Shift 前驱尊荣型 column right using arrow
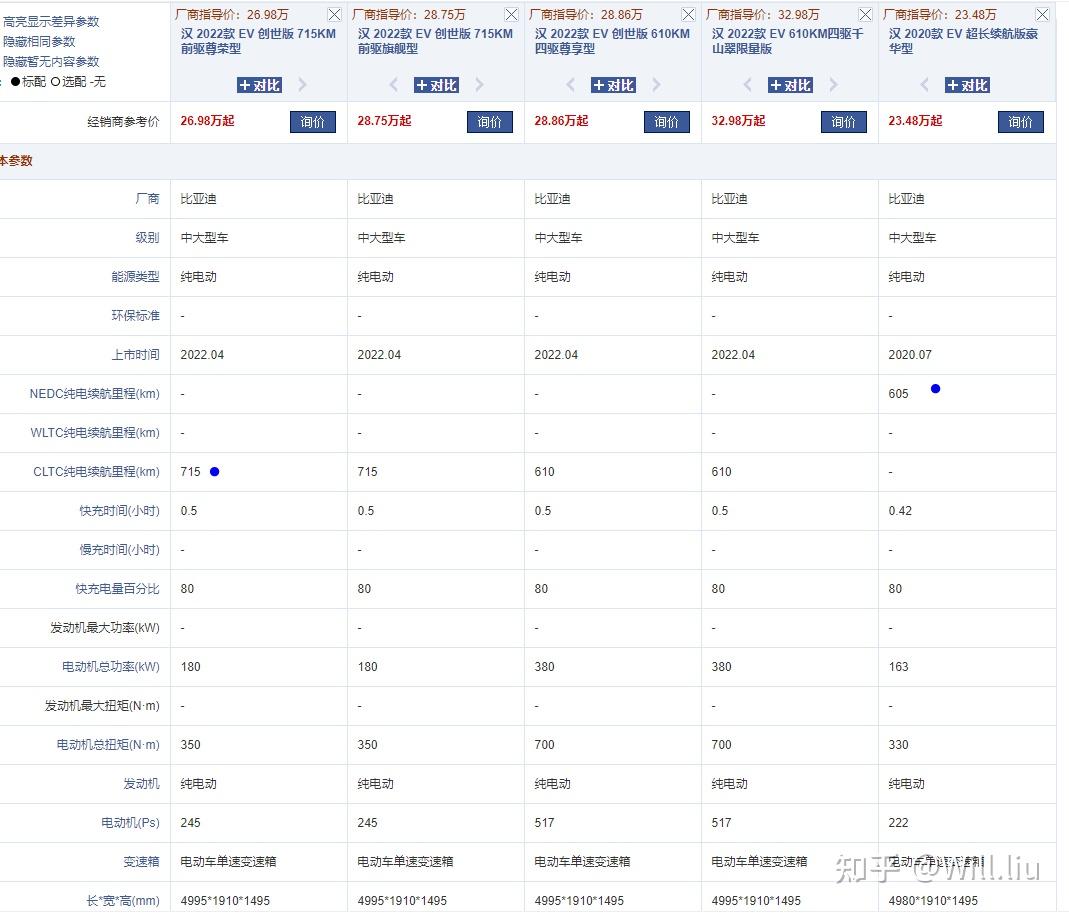 pos(303,85)
